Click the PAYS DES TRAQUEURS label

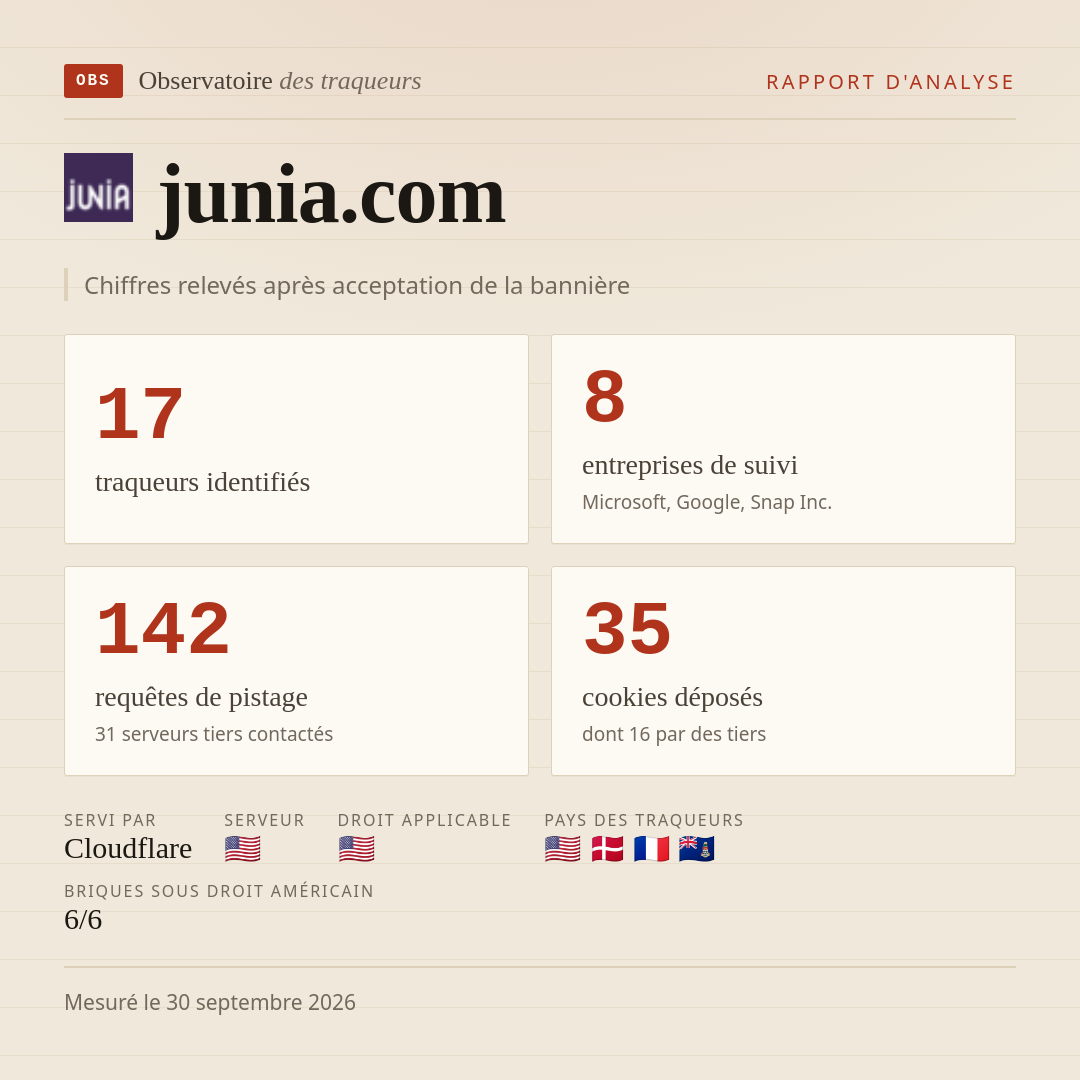pyautogui.click(x=644, y=820)
